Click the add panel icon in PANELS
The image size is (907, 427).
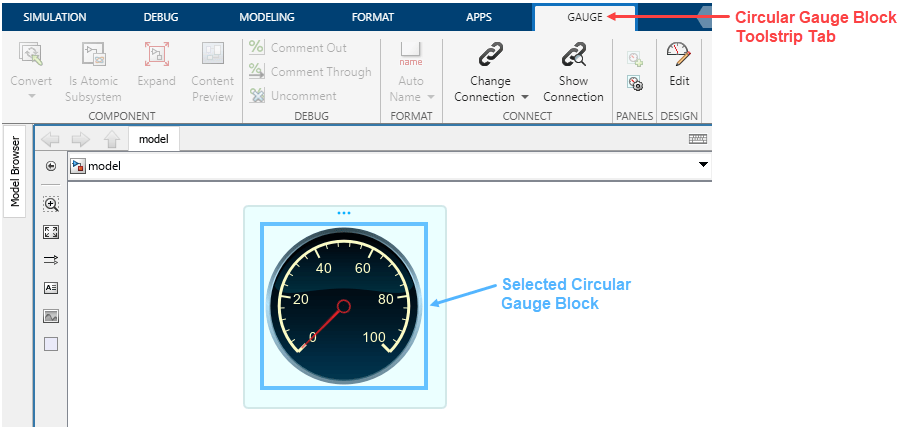635,58
